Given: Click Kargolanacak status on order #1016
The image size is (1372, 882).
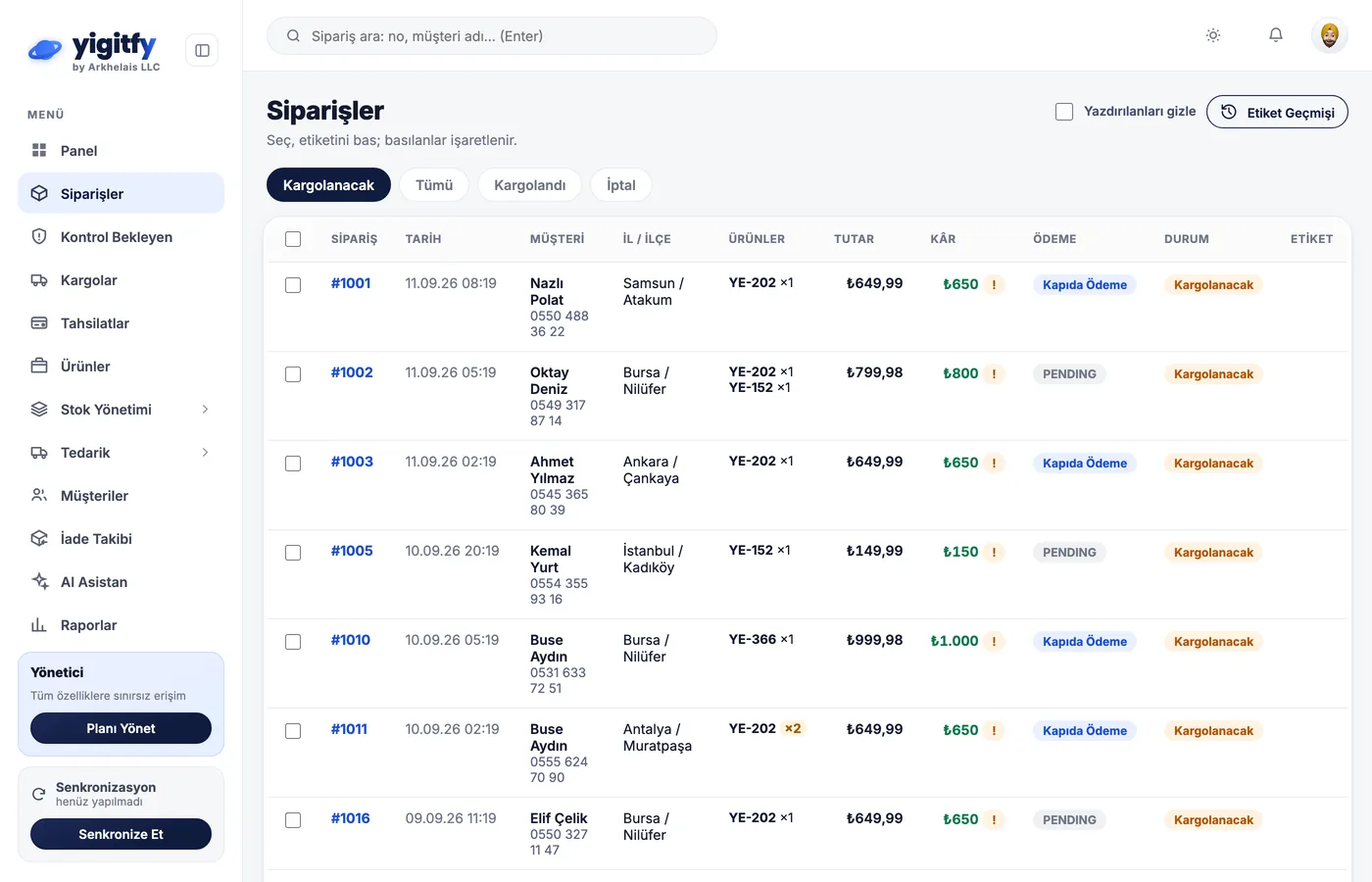Looking at the screenshot, I should click(1213, 820).
